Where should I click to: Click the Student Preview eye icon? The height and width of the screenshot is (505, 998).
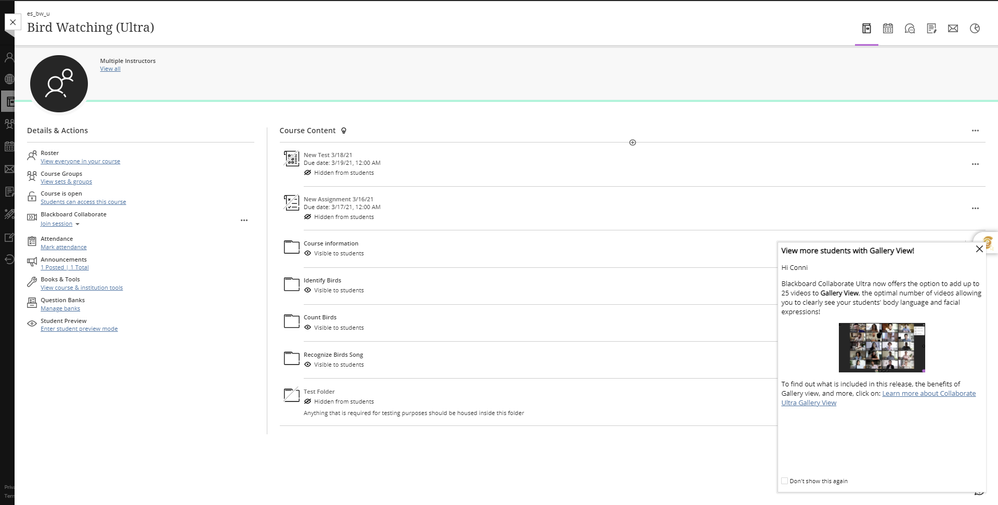tap(32, 324)
